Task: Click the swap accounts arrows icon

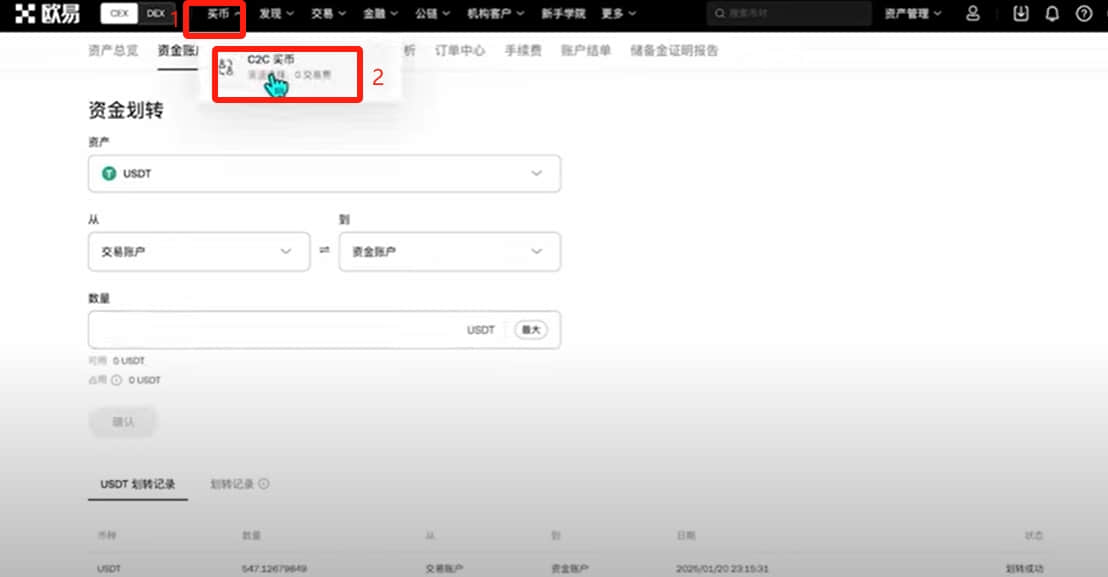Action: pos(324,250)
